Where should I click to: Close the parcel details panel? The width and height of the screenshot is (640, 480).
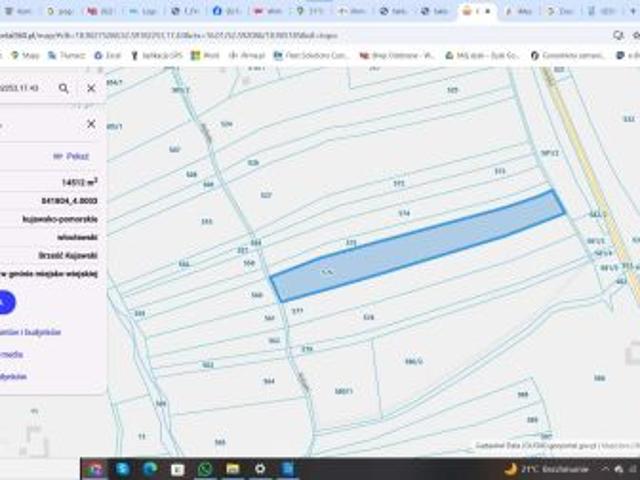pyautogui.click(x=91, y=124)
